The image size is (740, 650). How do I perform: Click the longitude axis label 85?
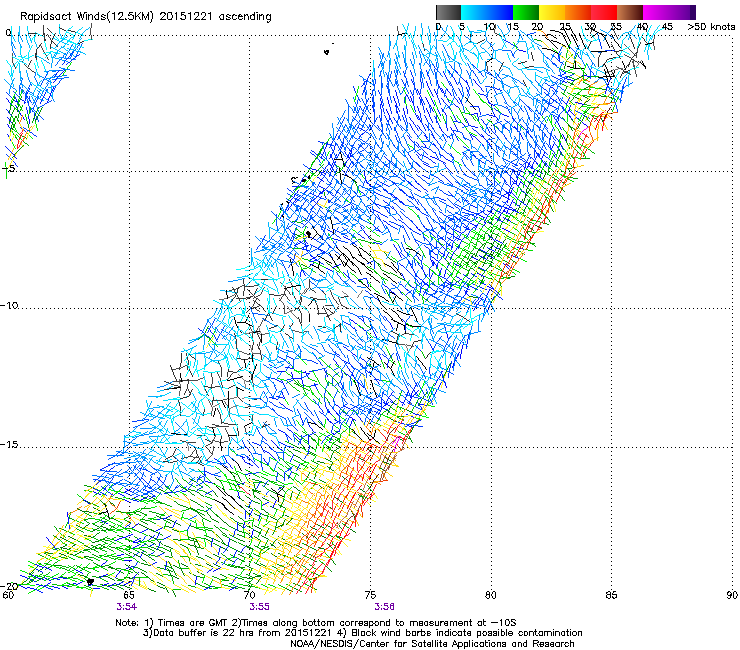(611, 595)
